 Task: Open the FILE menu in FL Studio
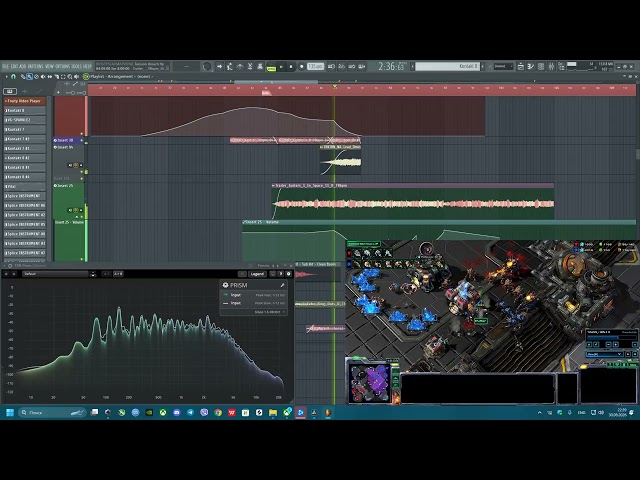pyautogui.click(x=5, y=66)
